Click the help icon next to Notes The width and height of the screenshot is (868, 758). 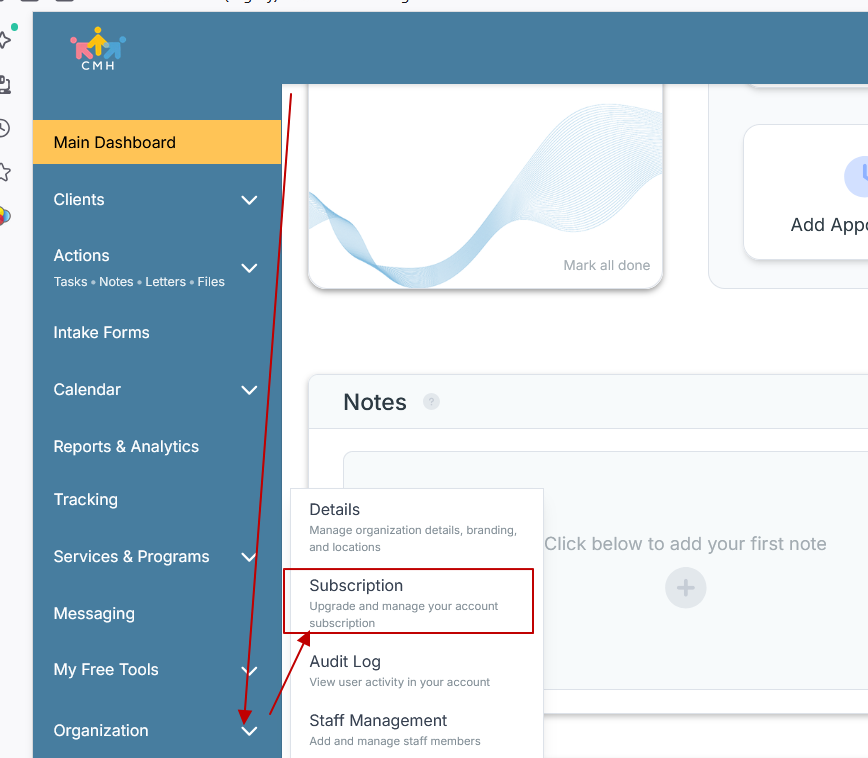[431, 402]
